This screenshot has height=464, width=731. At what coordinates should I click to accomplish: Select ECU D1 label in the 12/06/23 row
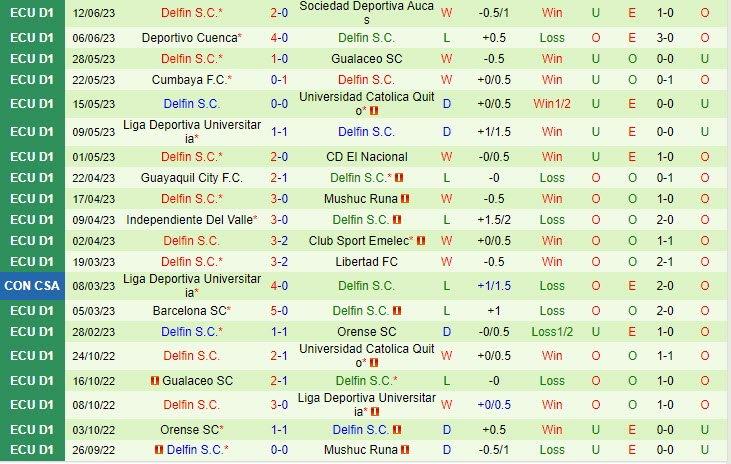pyautogui.click(x=31, y=14)
